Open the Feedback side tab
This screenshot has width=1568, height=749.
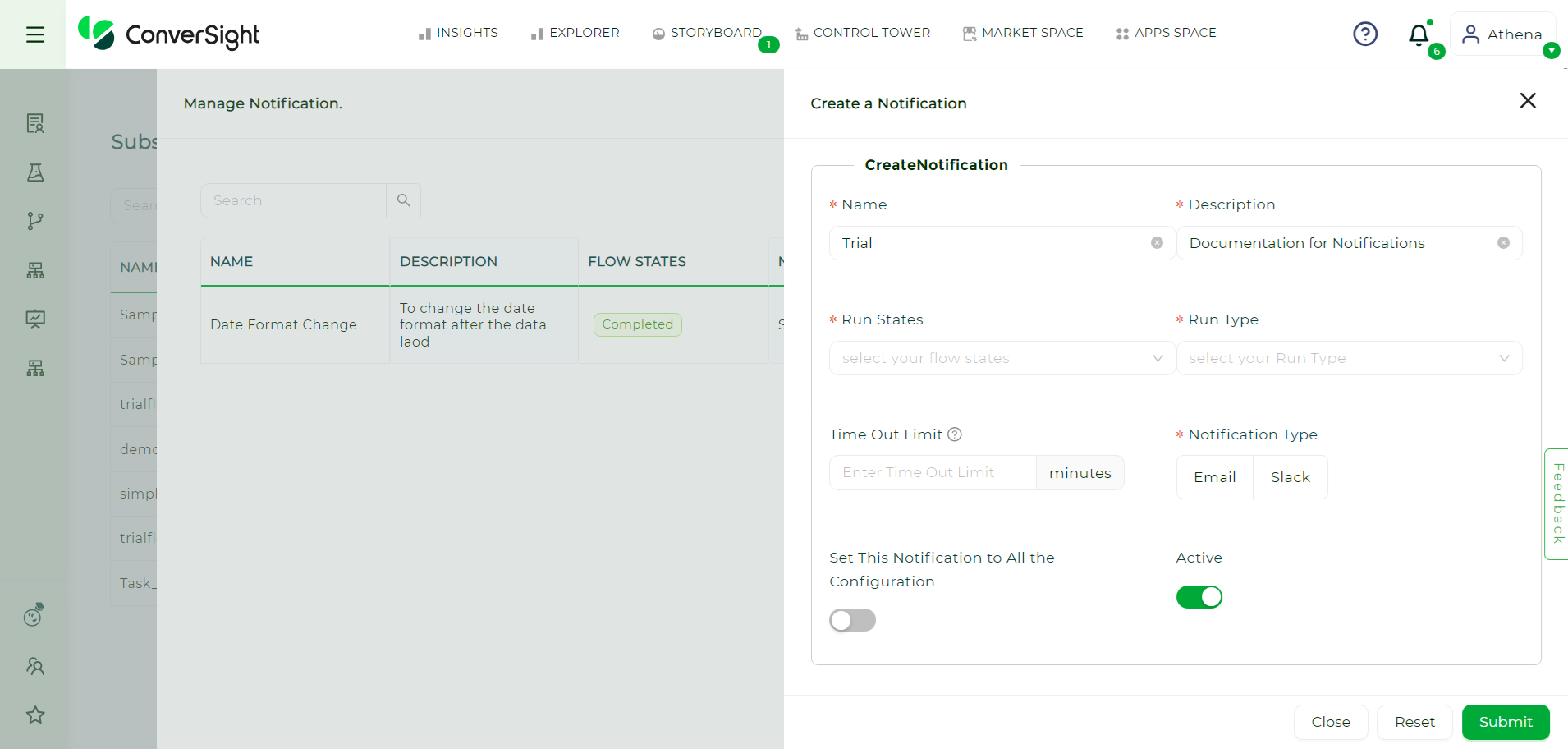click(1557, 503)
